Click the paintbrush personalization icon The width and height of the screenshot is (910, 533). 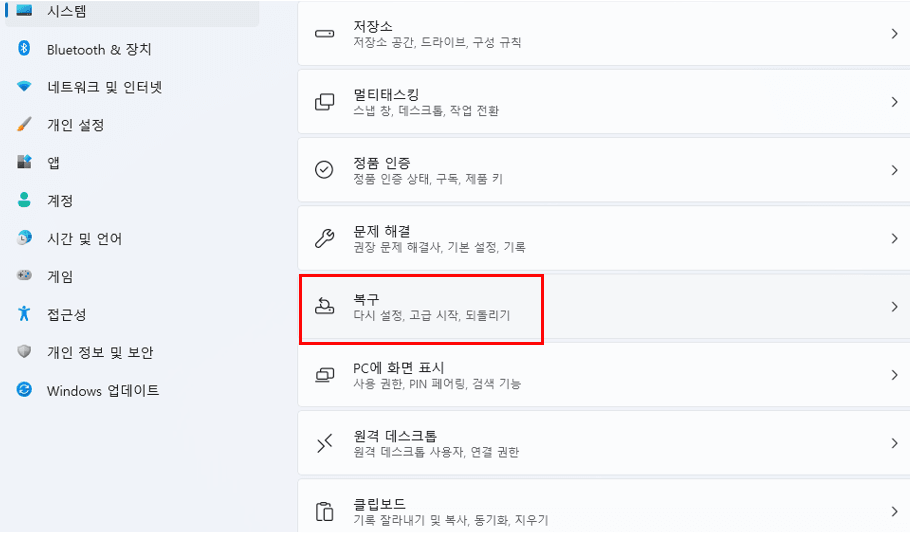pos(24,124)
